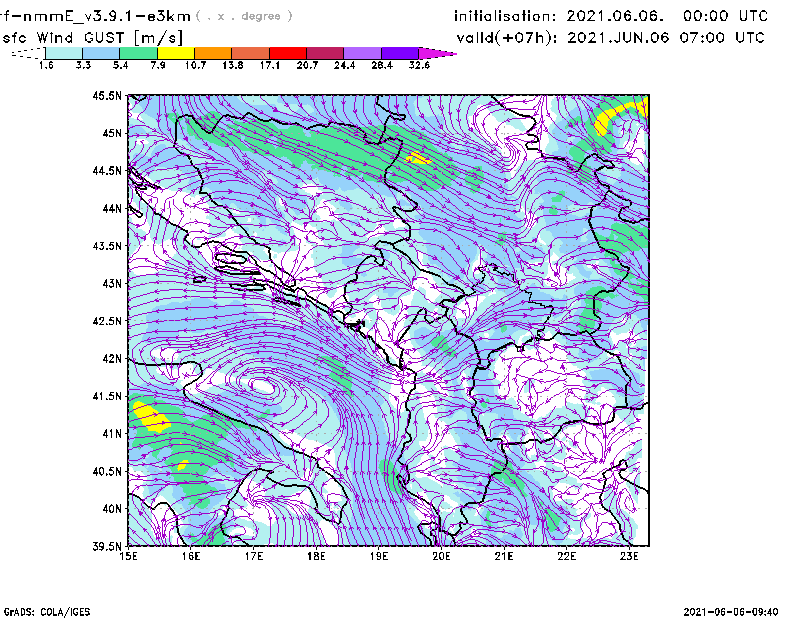Click the 41N latitude label

[112, 433]
